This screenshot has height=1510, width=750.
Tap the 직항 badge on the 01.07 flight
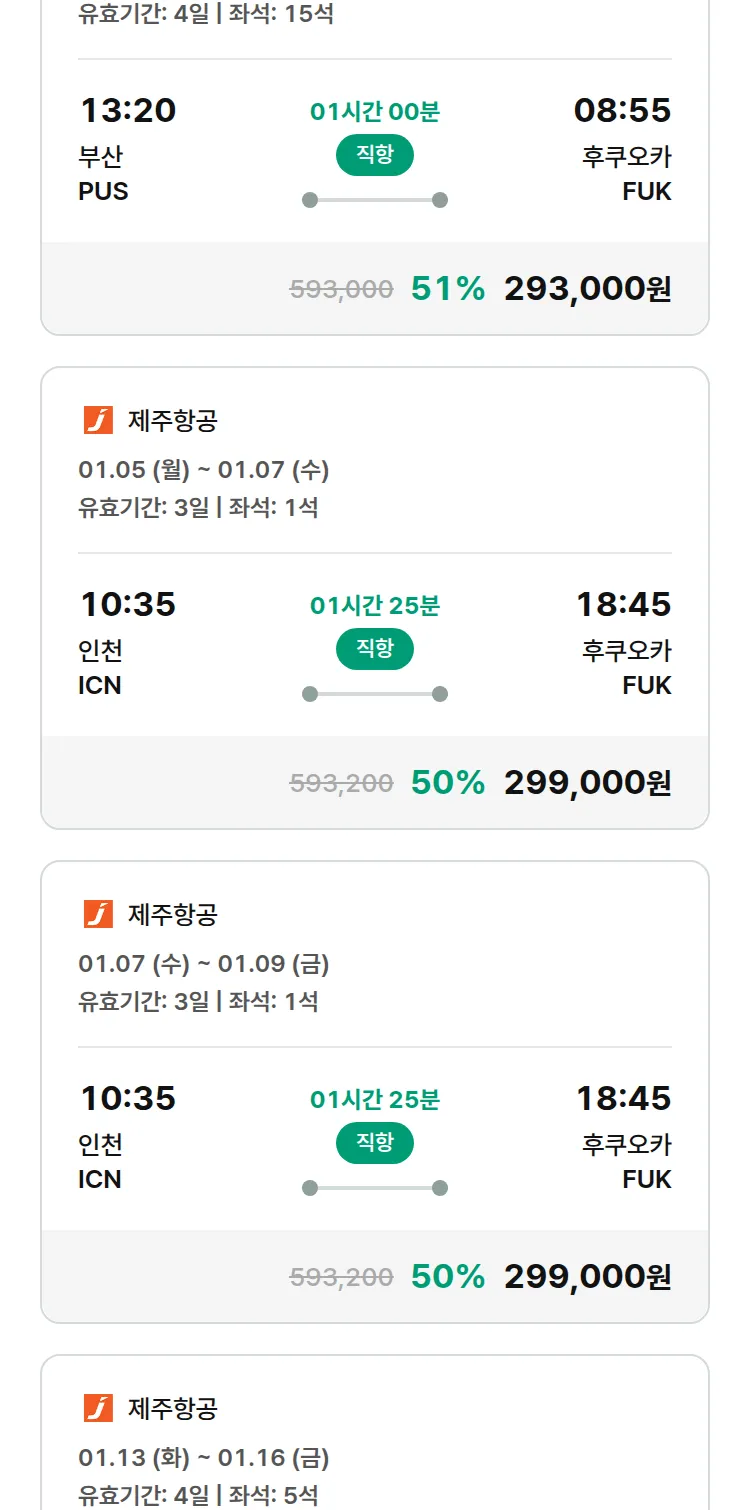click(x=375, y=1143)
